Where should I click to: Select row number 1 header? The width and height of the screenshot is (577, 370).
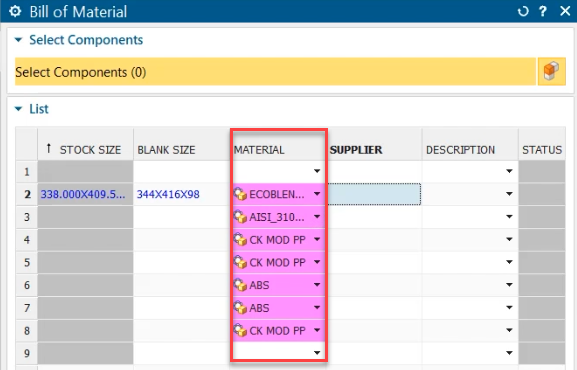(x=26, y=172)
